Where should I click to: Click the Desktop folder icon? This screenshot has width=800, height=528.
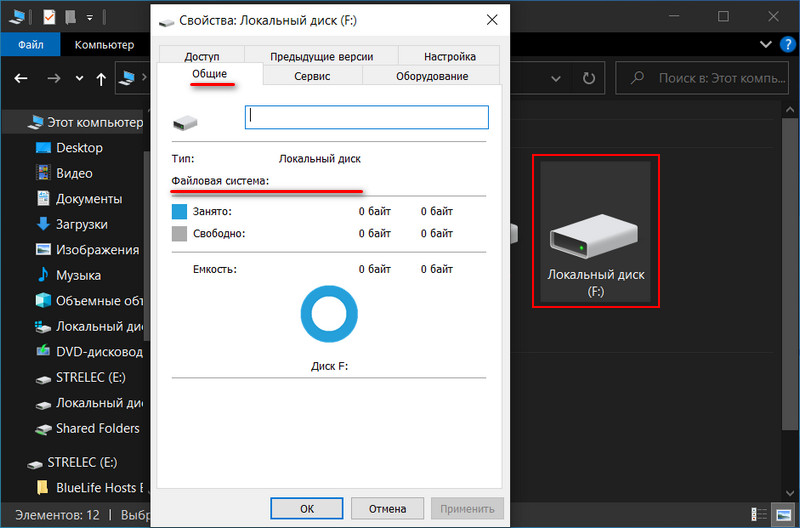tap(43, 148)
